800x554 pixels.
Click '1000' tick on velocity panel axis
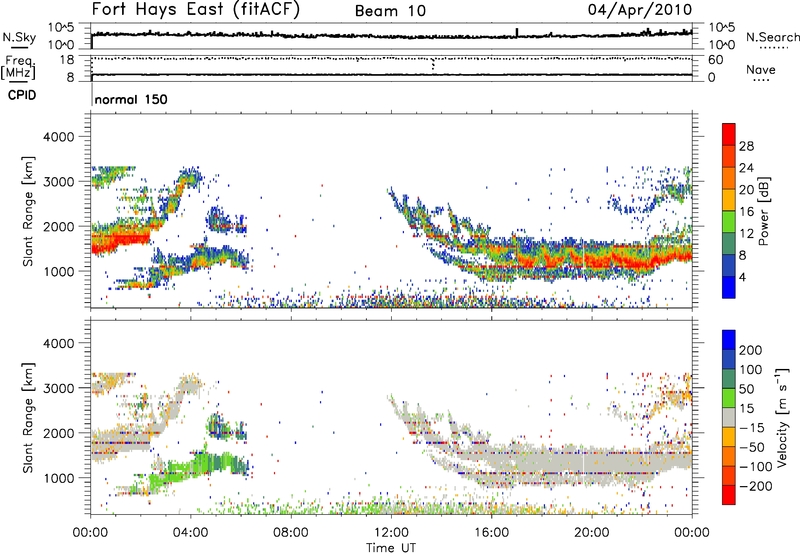pyautogui.click(x=59, y=478)
